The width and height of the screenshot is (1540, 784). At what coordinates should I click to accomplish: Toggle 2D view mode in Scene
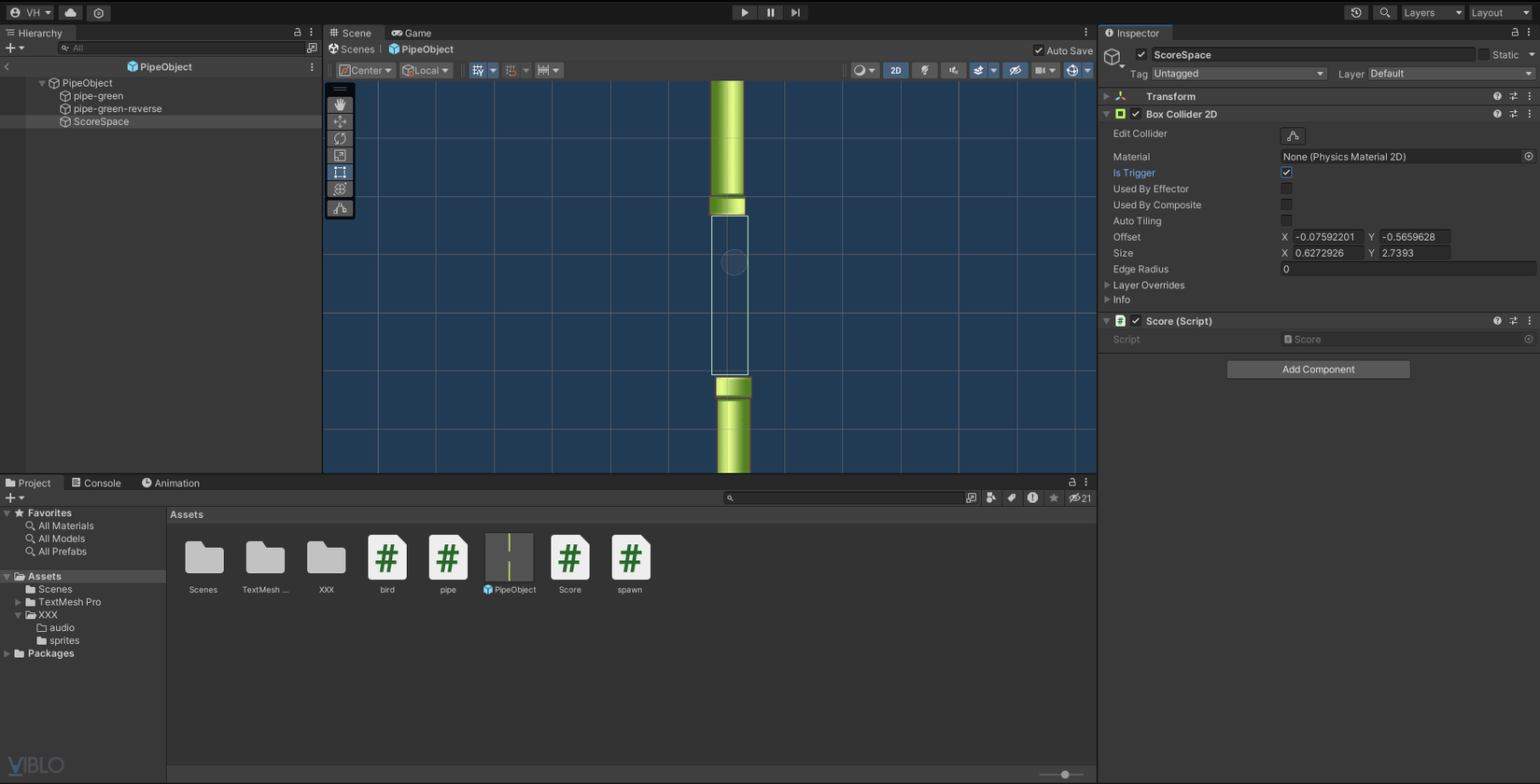895,71
